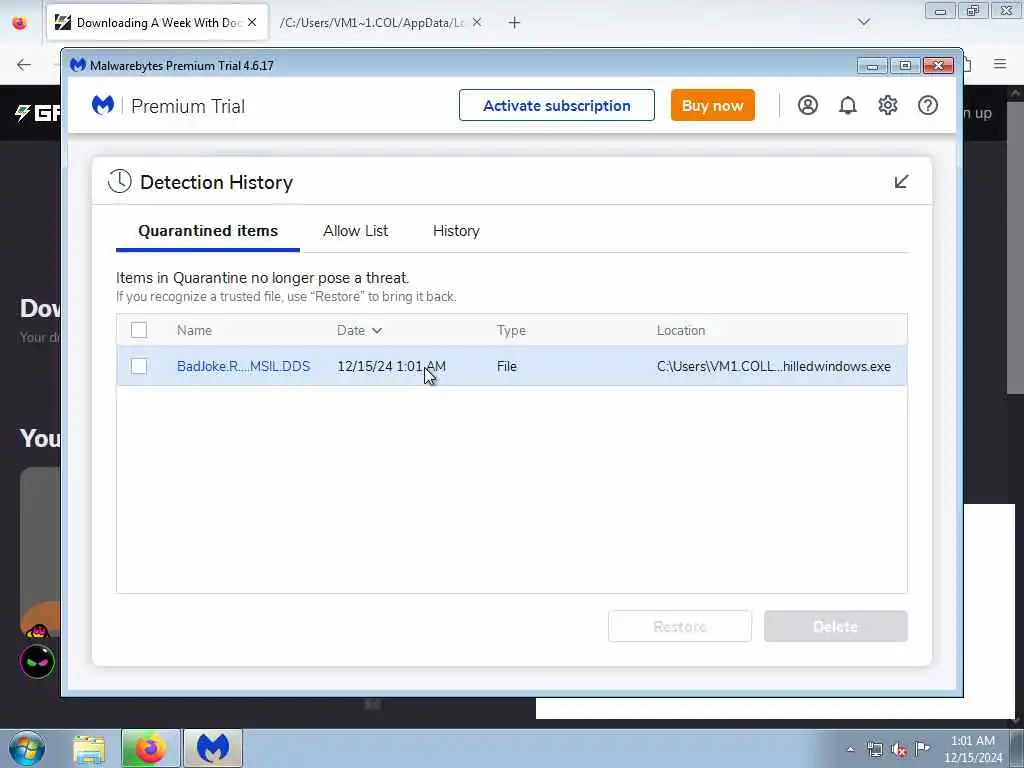Switch to Malwarebytes on the taskbar

point(213,748)
